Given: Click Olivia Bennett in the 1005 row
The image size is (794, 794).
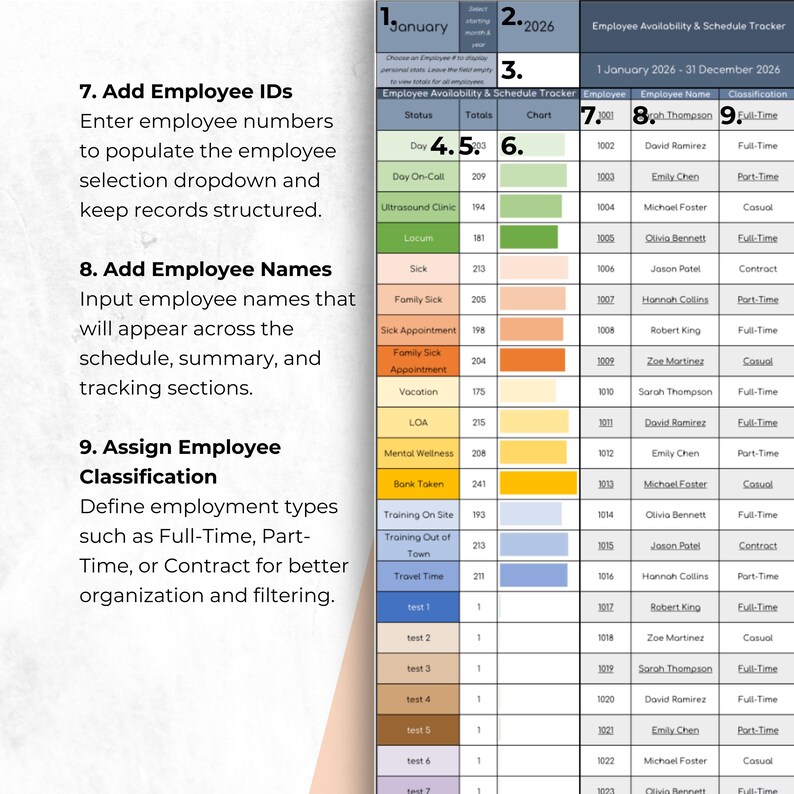Looking at the screenshot, I should (x=675, y=238).
